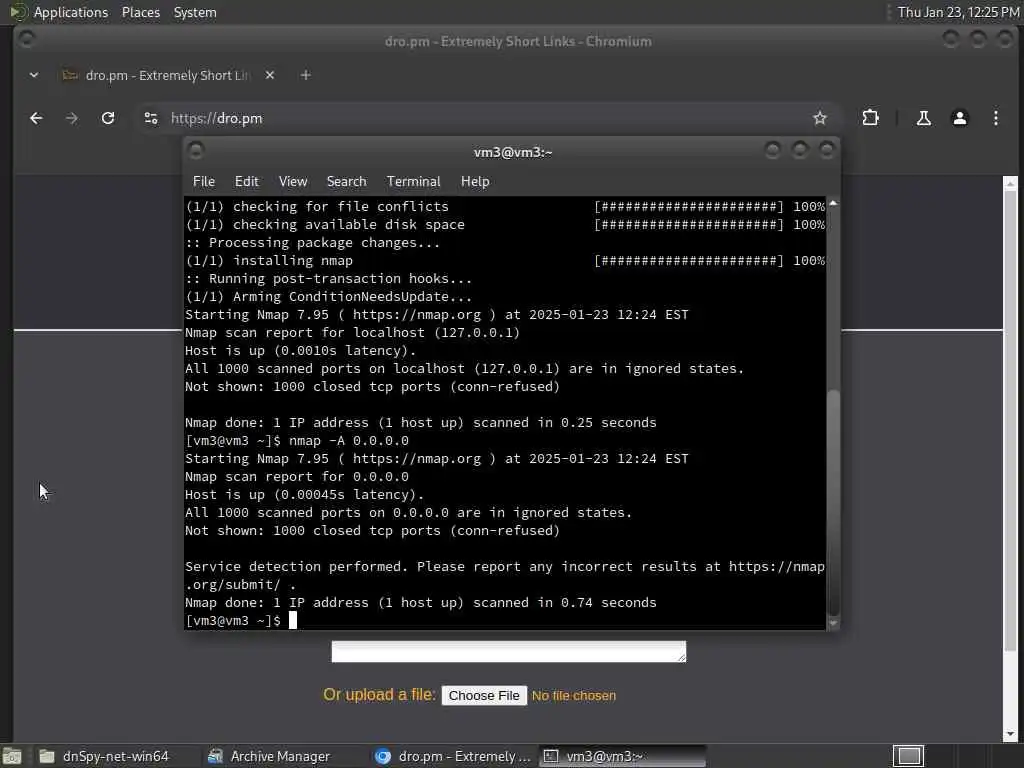Click 'Or upload a file:' label
Screen dimensions: 1024x768
click(x=379, y=695)
